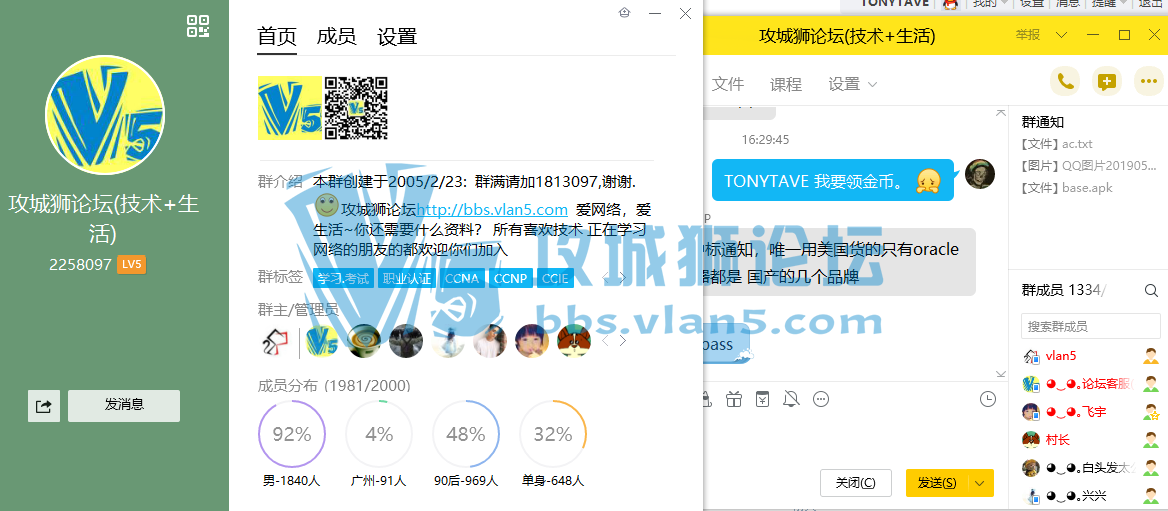
Task: Click the CCNP group tag
Action: click(510, 279)
